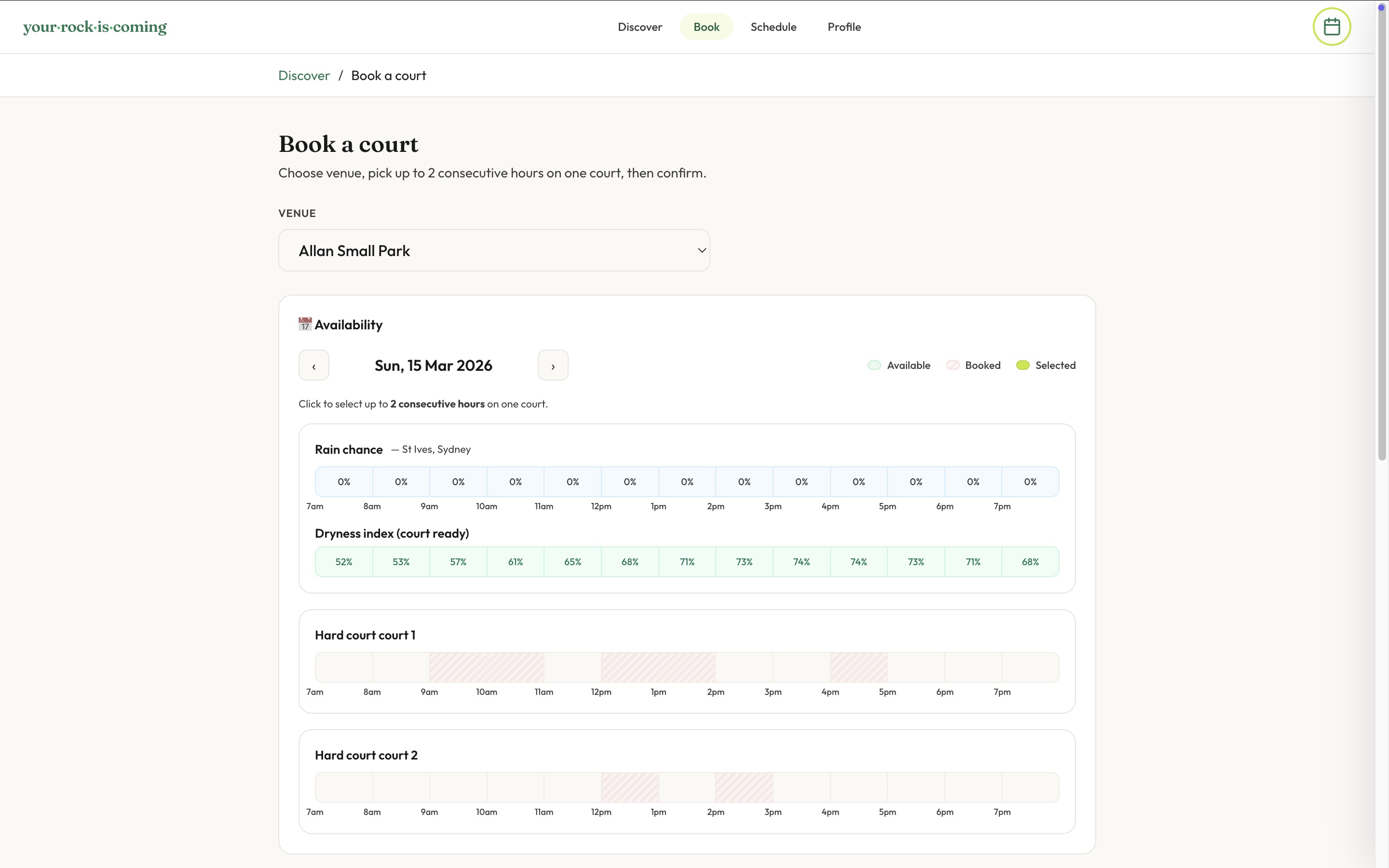The image size is (1389, 868).
Task: Follow the Discover breadcrumb link
Action: [304, 76]
